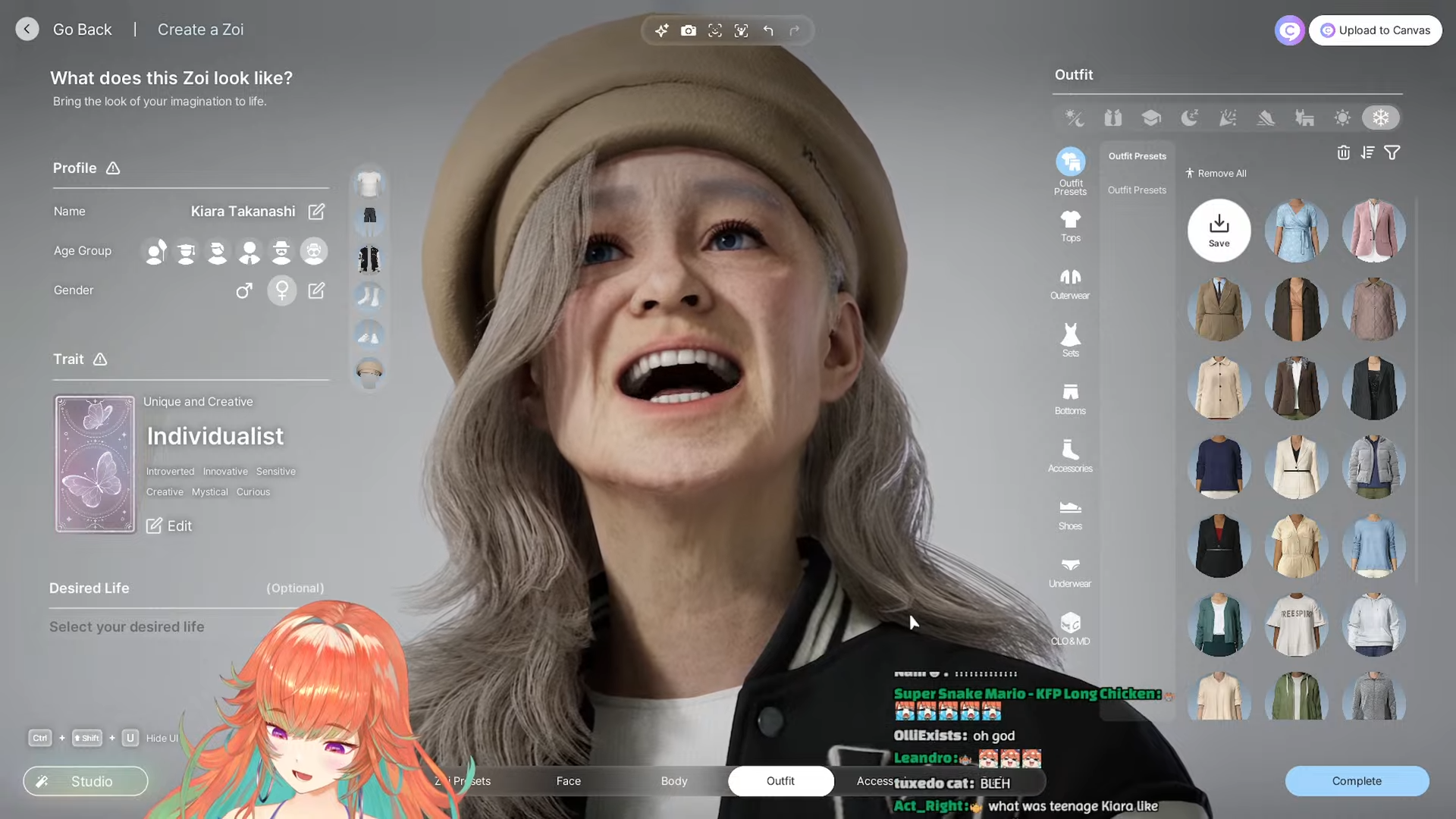Open the Studio button
Screen dimensions: 1456x819
(x=86, y=781)
